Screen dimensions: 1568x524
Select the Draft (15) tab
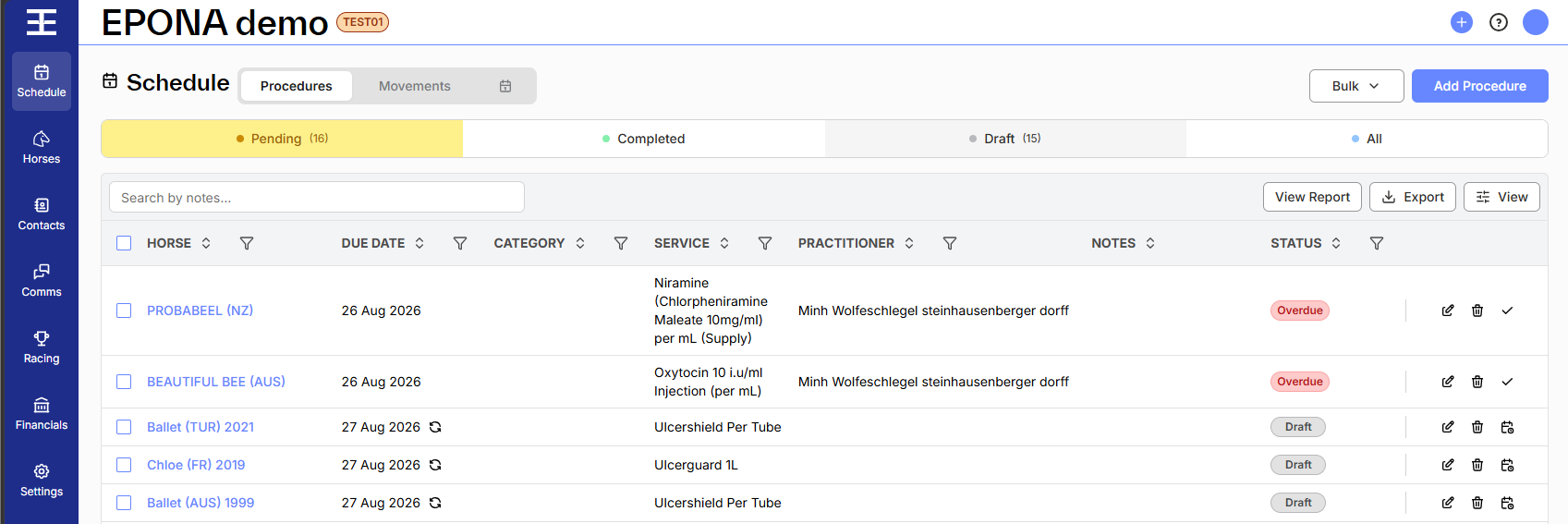(1005, 139)
